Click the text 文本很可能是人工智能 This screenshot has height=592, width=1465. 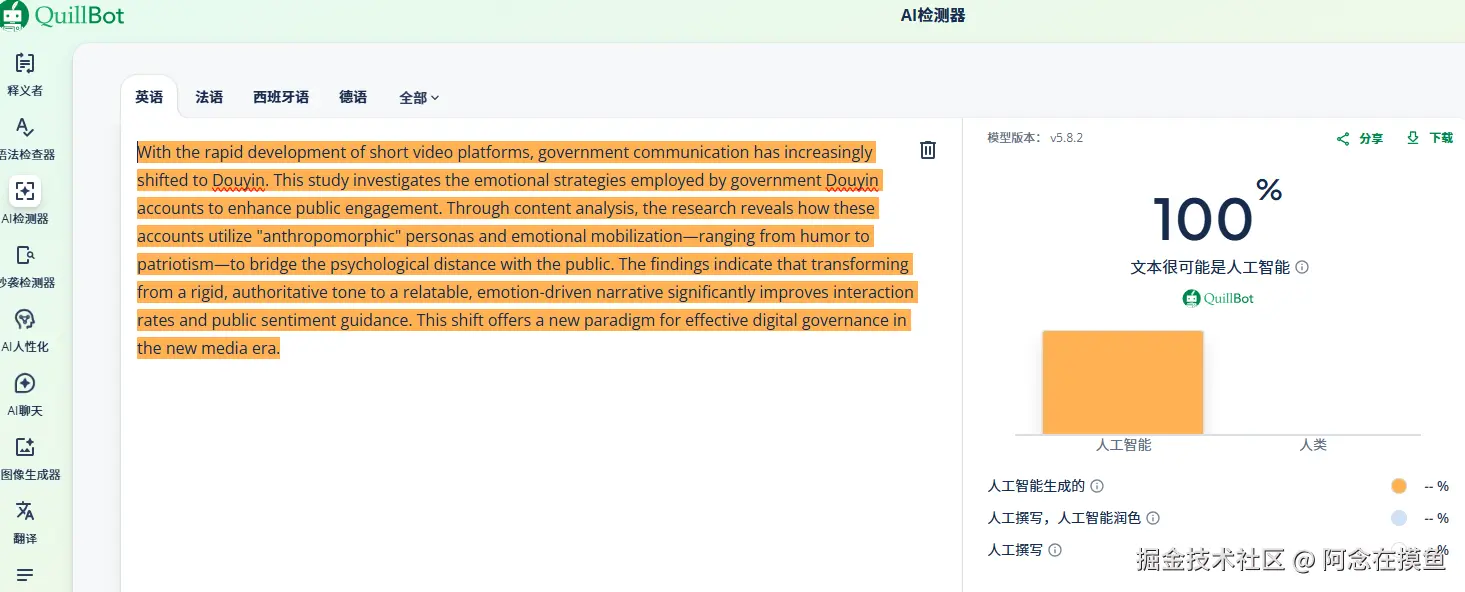point(1210,267)
